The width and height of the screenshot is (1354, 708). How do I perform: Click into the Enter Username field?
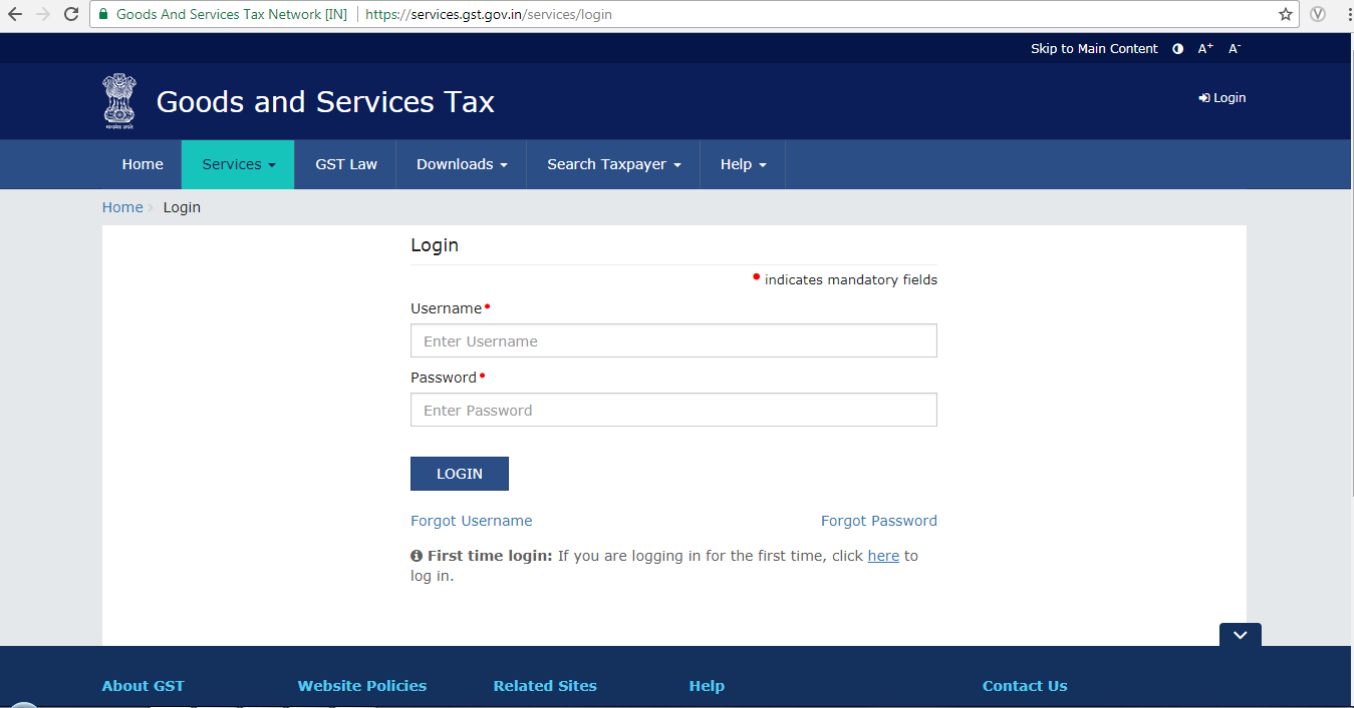pyautogui.click(x=674, y=341)
